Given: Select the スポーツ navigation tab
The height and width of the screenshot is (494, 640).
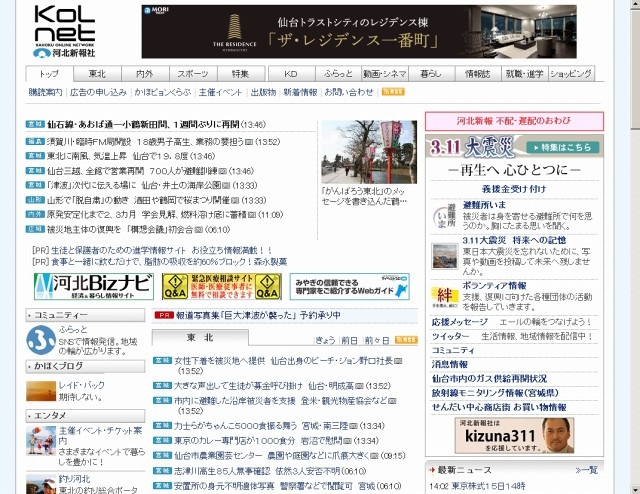Looking at the screenshot, I should click(193, 74).
